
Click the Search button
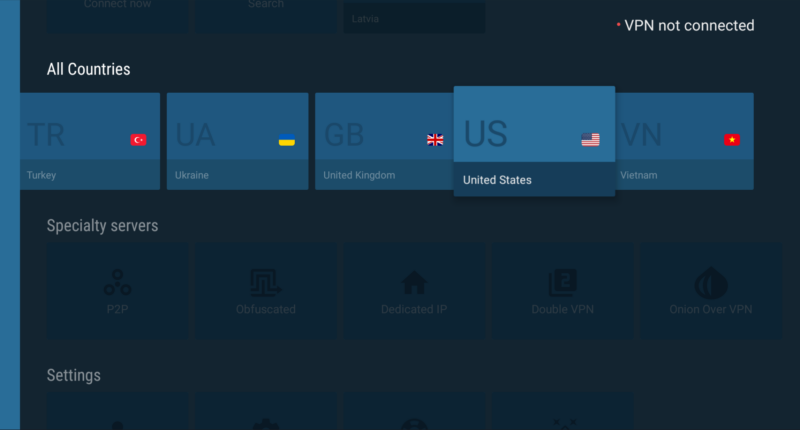coord(266,16)
